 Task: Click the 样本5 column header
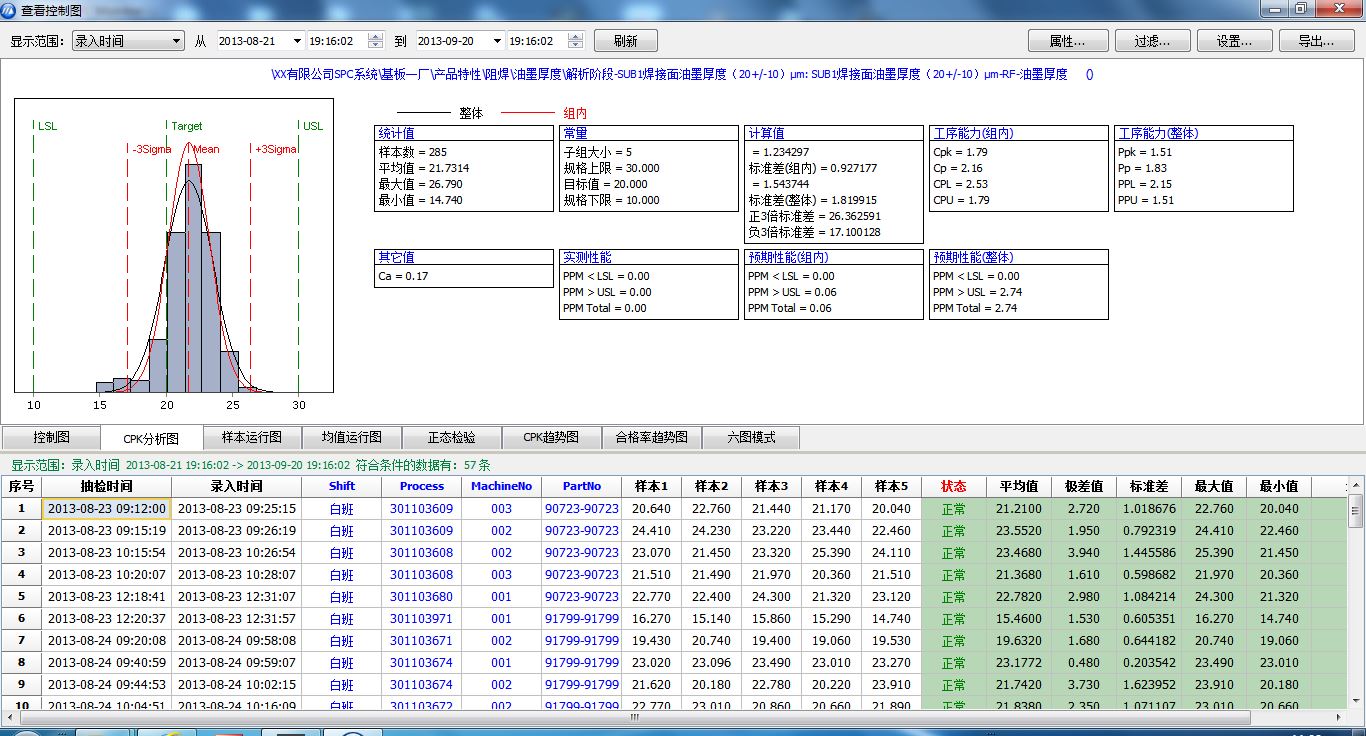point(892,486)
